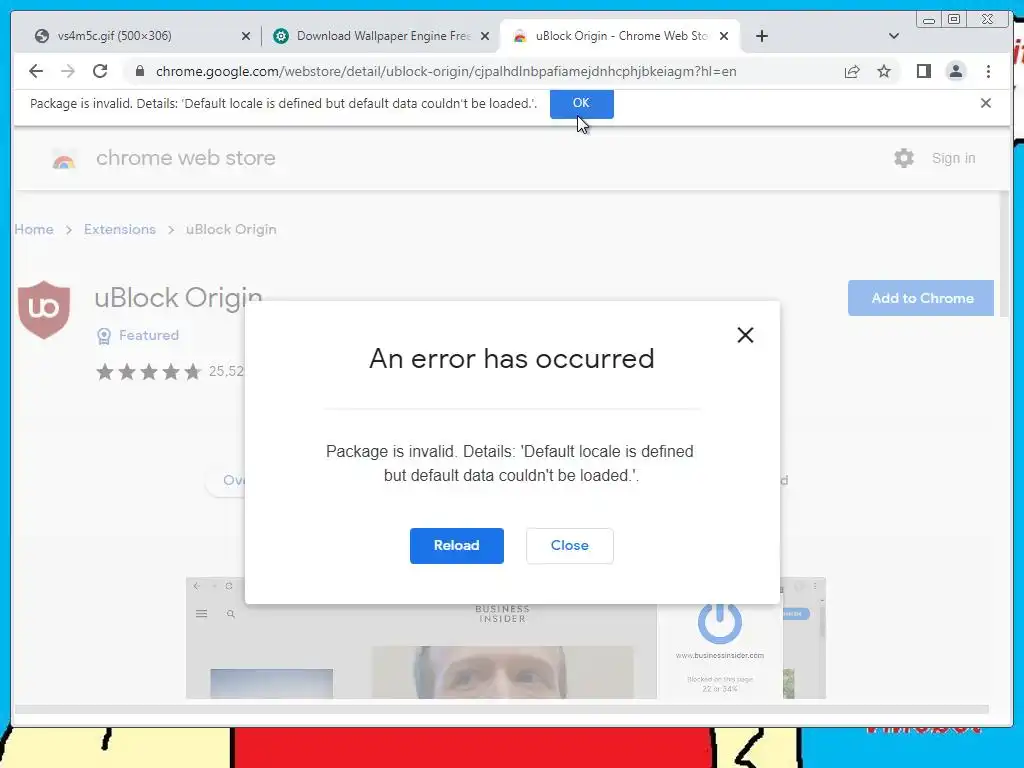Click the uBlock Origin shield icon

(44, 310)
